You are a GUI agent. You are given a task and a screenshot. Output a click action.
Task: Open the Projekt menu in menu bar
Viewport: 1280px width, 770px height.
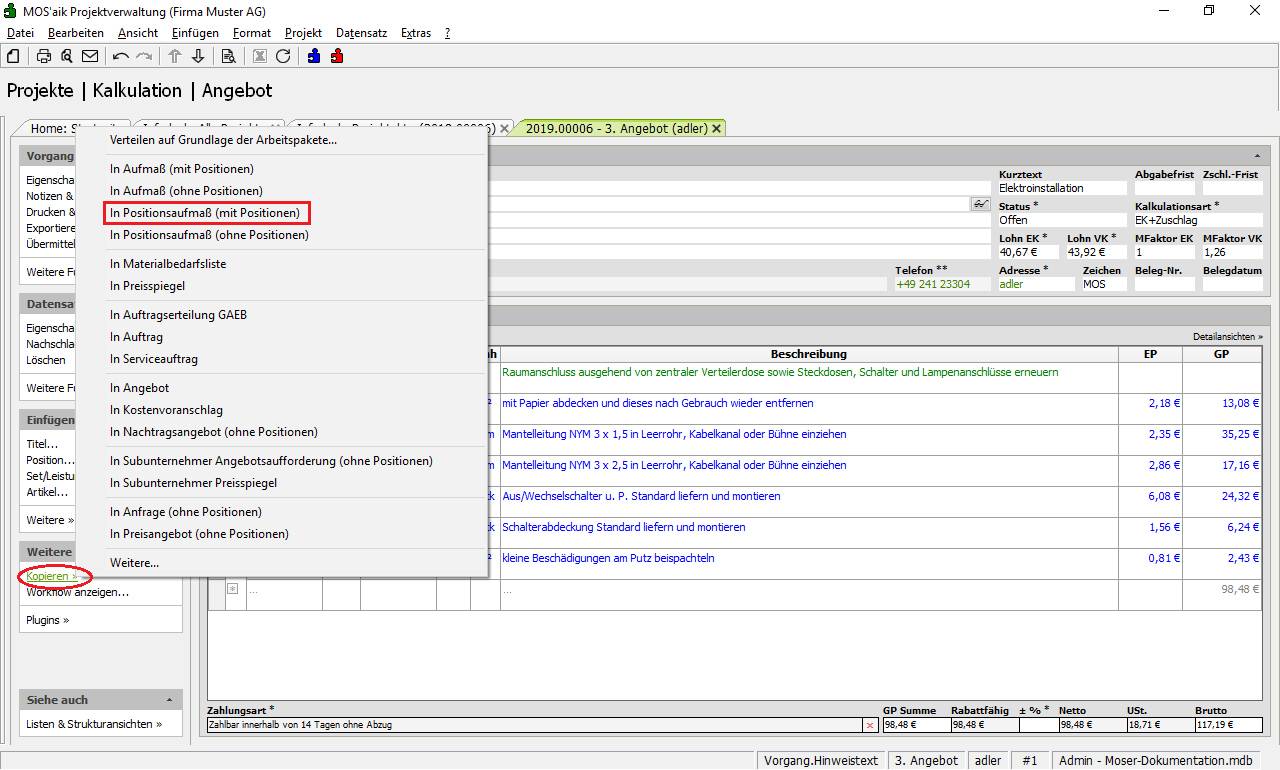303,33
